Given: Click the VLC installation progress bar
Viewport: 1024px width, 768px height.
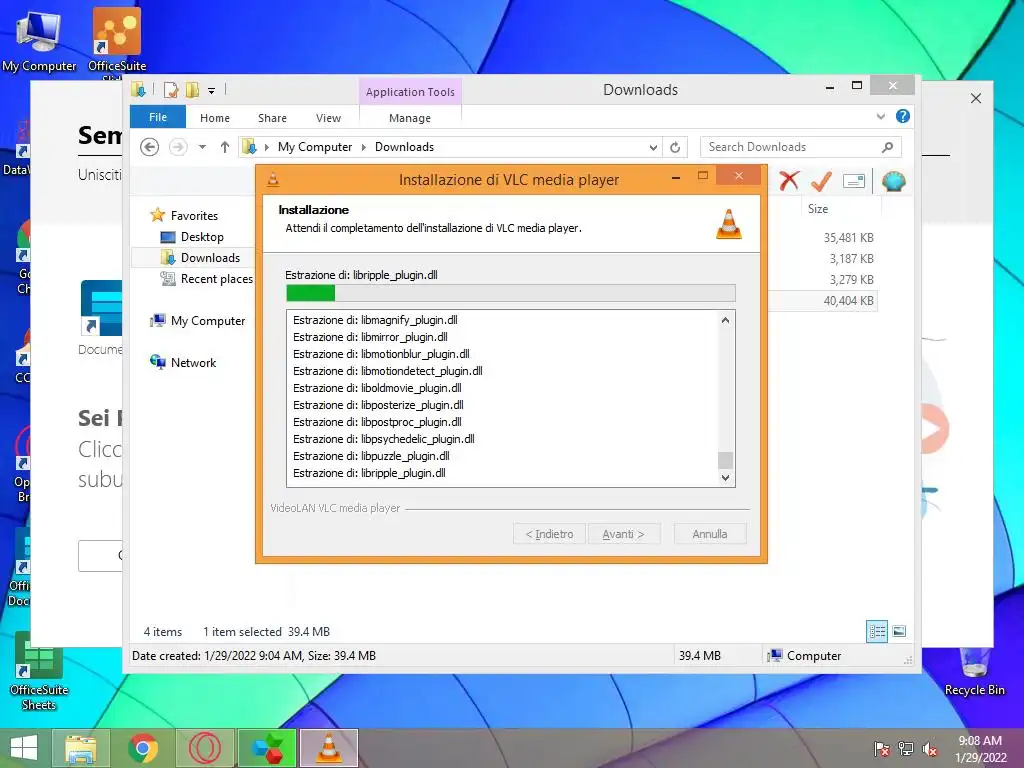Looking at the screenshot, I should [x=511, y=293].
